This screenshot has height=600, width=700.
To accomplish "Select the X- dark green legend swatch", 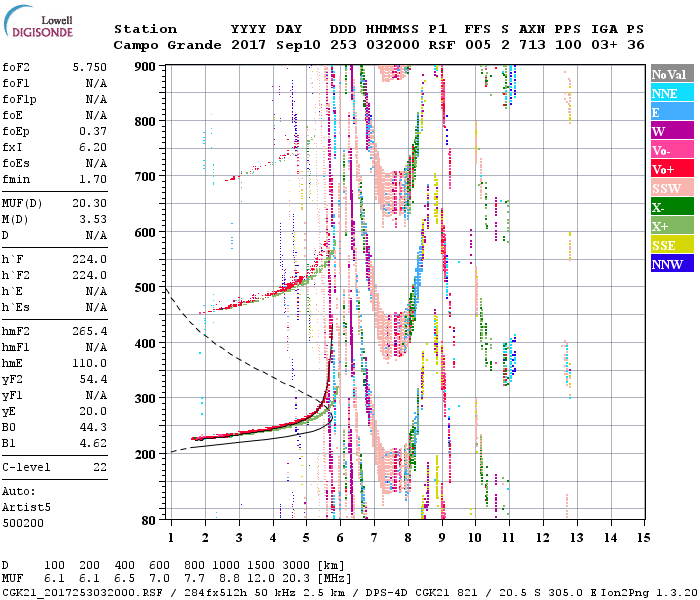I will tap(672, 207).
